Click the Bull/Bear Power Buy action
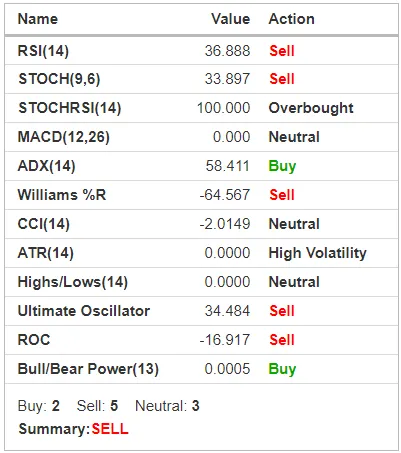401x453 pixels. (x=282, y=369)
